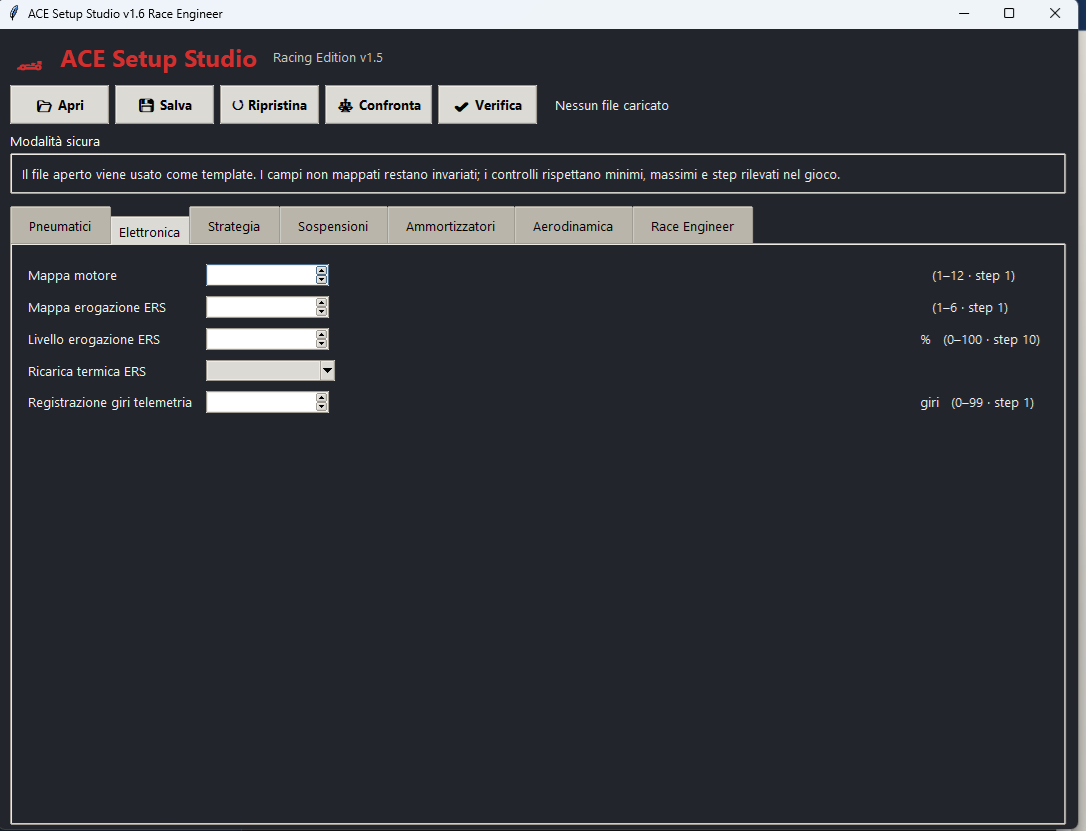This screenshot has width=1086, height=831.
Task: Click the red race car logo icon
Action: [x=30, y=66]
